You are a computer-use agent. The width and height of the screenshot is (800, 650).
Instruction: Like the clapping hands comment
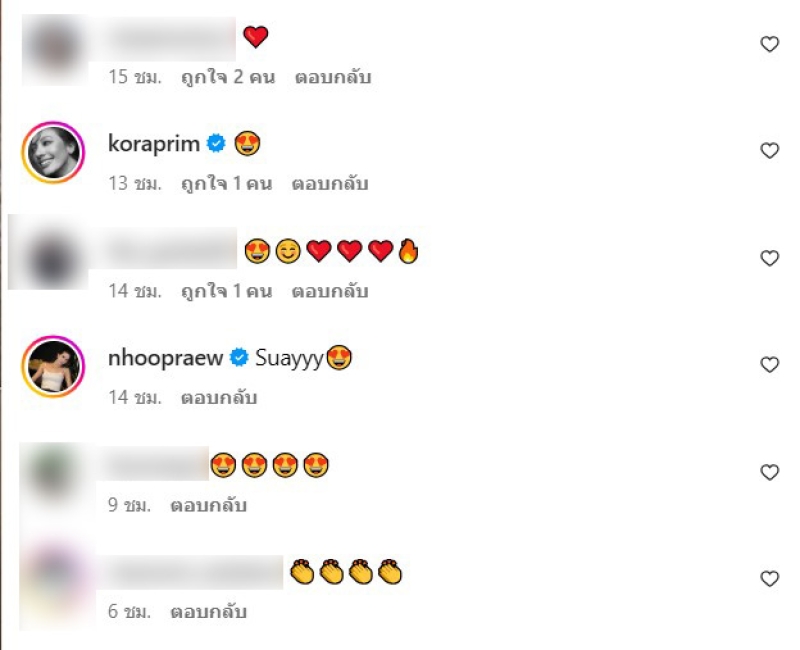pyautogui.click(x=769, y=579)
